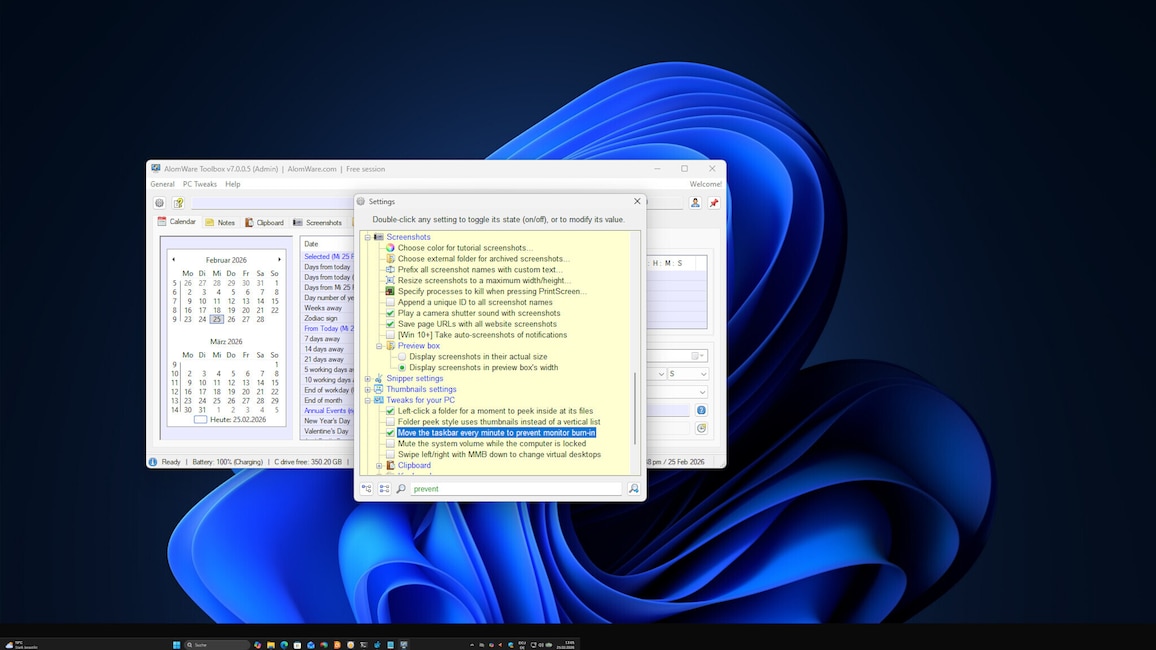Switch to the Calendar tab
1156x650 pixels.
tap(177, 222)
